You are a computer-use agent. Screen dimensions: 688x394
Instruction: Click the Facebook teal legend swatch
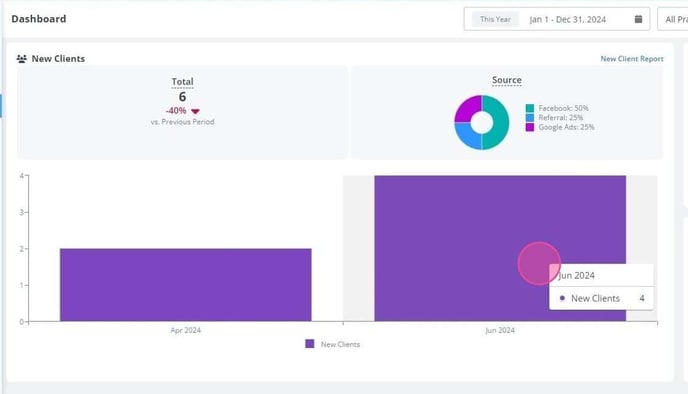point(530,108)
